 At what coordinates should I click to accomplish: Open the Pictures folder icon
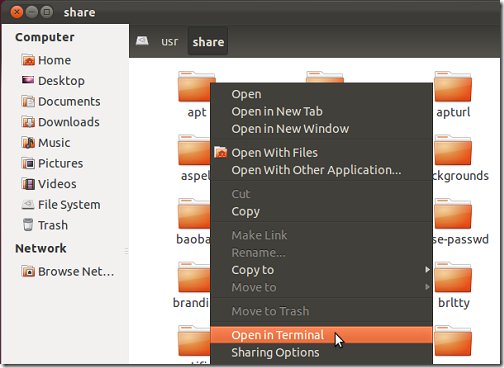28,163
